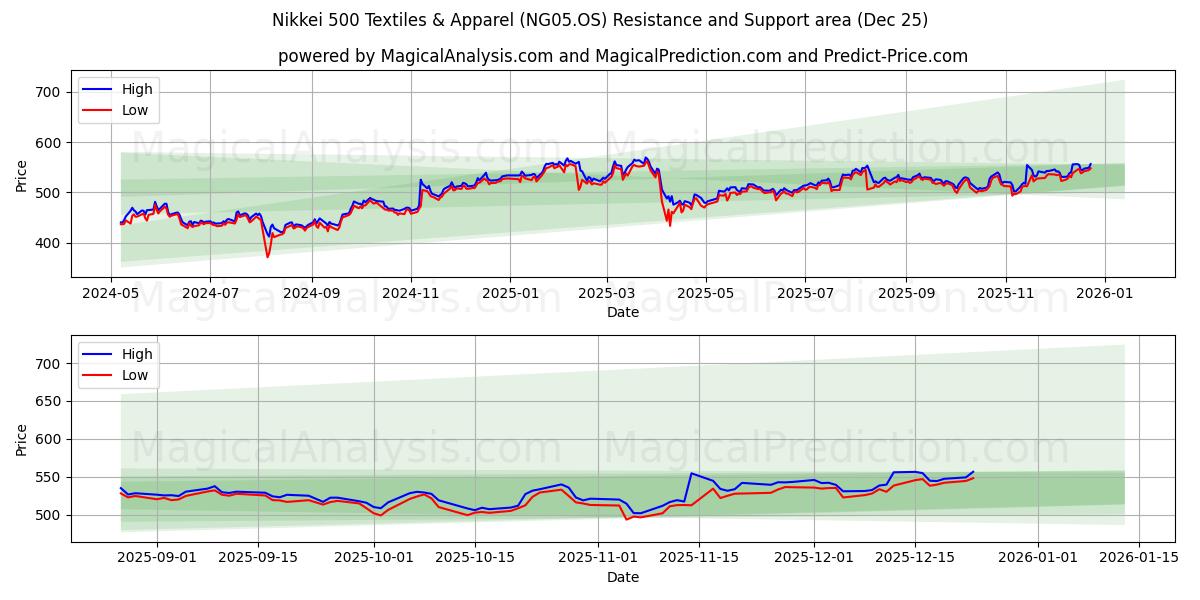Image resolution: width=1200 pixels, height=600 pixels.
Task: Select the Date axis label on bottom chart
Action: (621, 577)
